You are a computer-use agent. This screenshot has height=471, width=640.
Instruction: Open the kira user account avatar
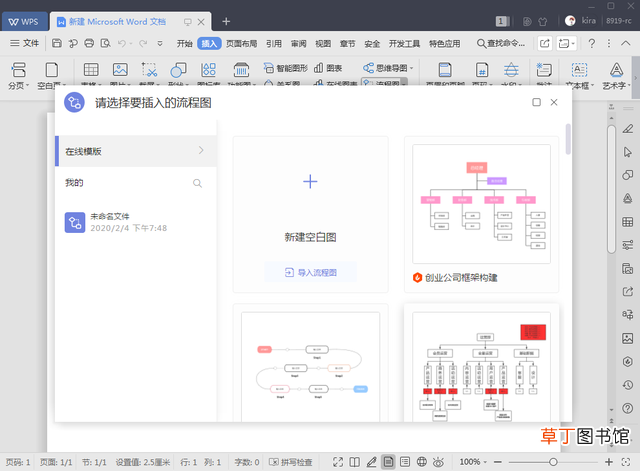point(570,21)
